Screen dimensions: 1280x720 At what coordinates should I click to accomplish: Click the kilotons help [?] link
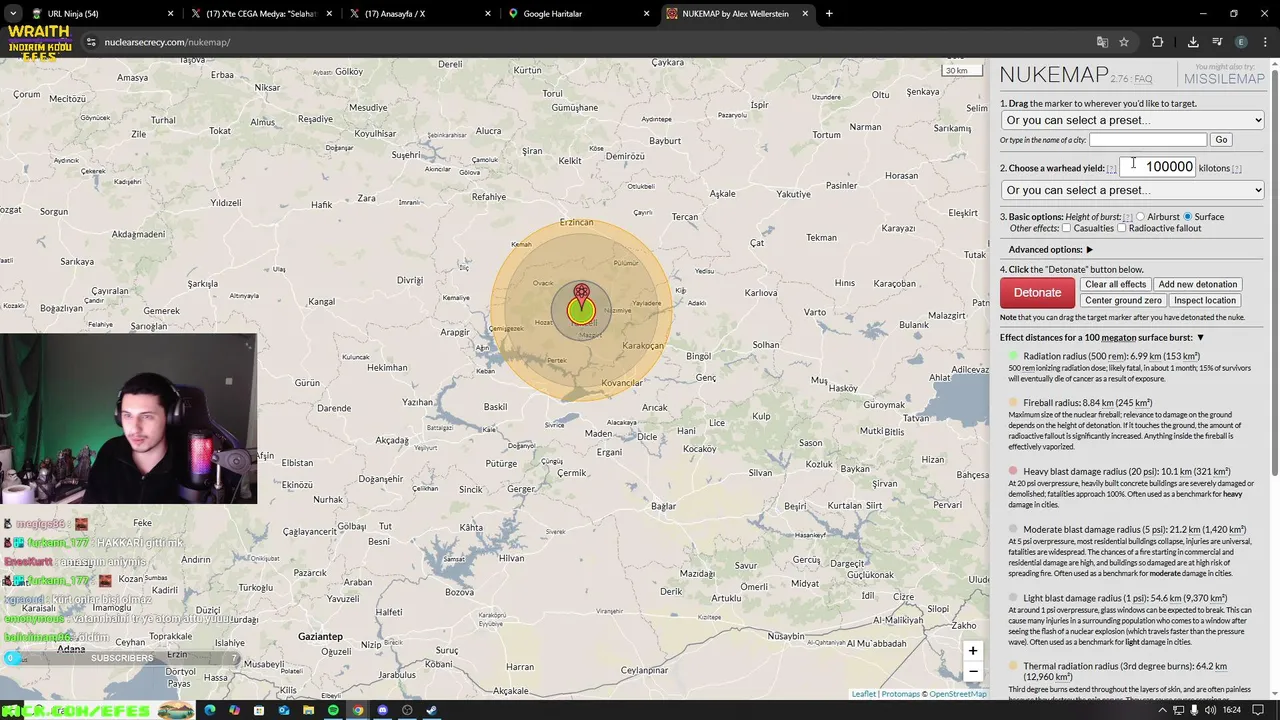[1236, 169]
